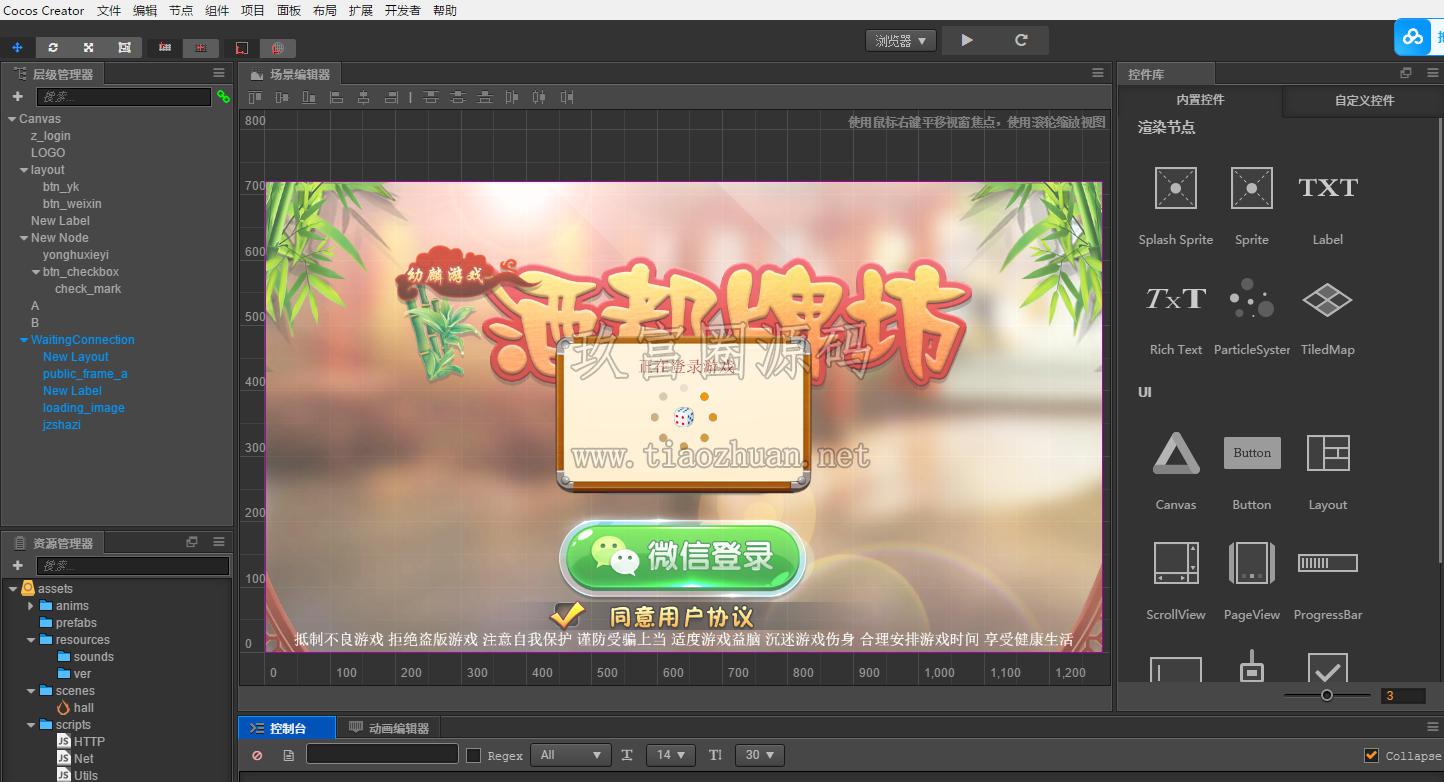Open the 动画编辑器 tab
The height and width of the screenshot is (782, 1444).
(390, 728)
